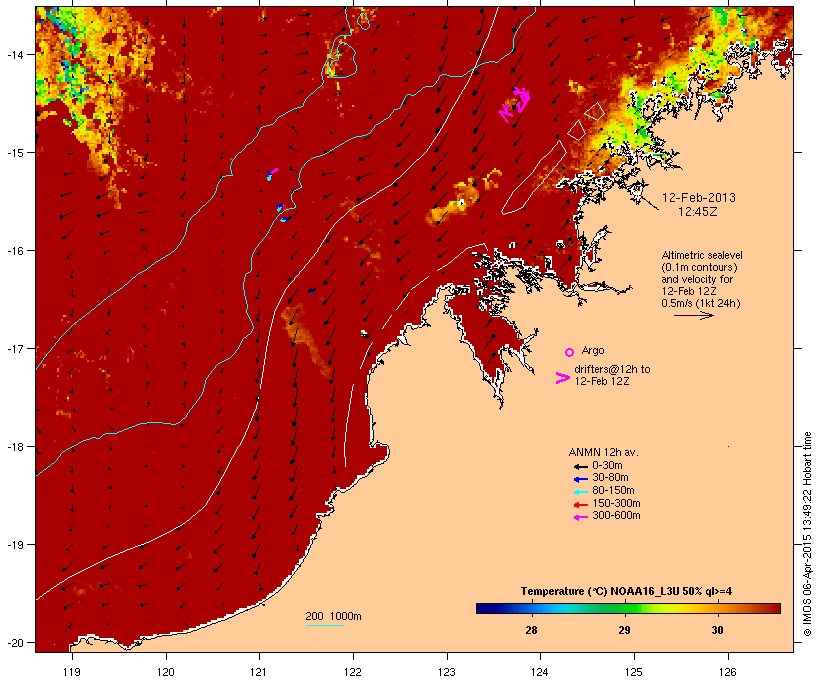Image resolution: width=820 pixels, height=680 pixels.
Task: Click the magenta drifters arrowhead legend symbol
Action: [x=563, y=378]
